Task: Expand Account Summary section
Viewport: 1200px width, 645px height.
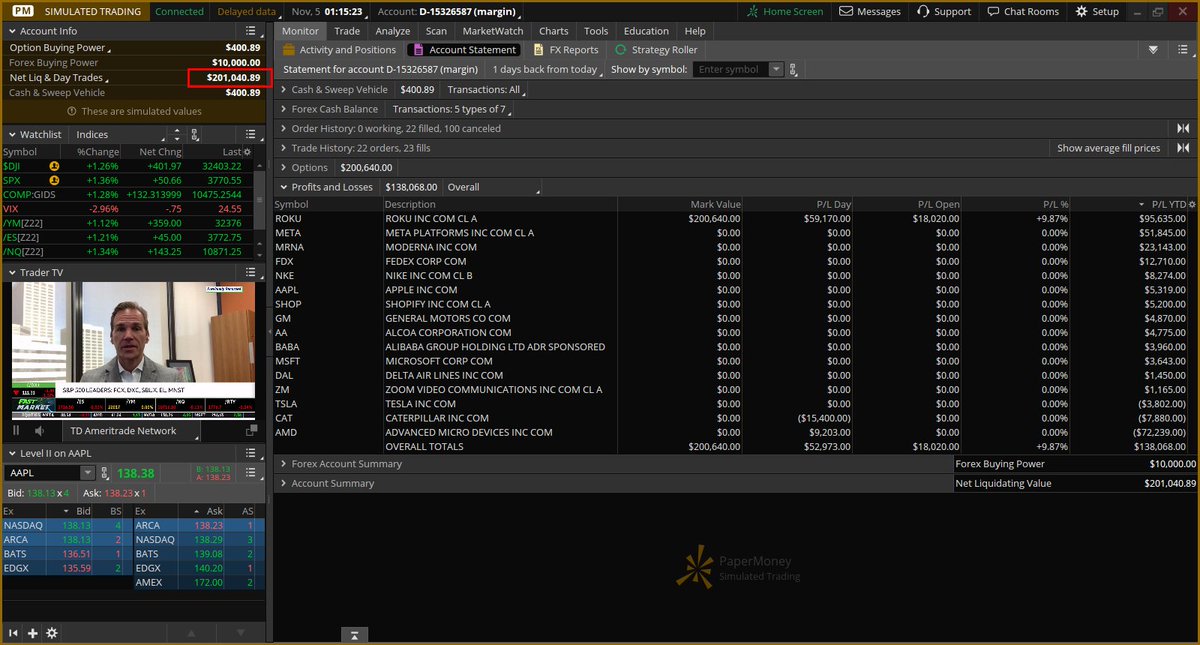Action: coord(283,483)
